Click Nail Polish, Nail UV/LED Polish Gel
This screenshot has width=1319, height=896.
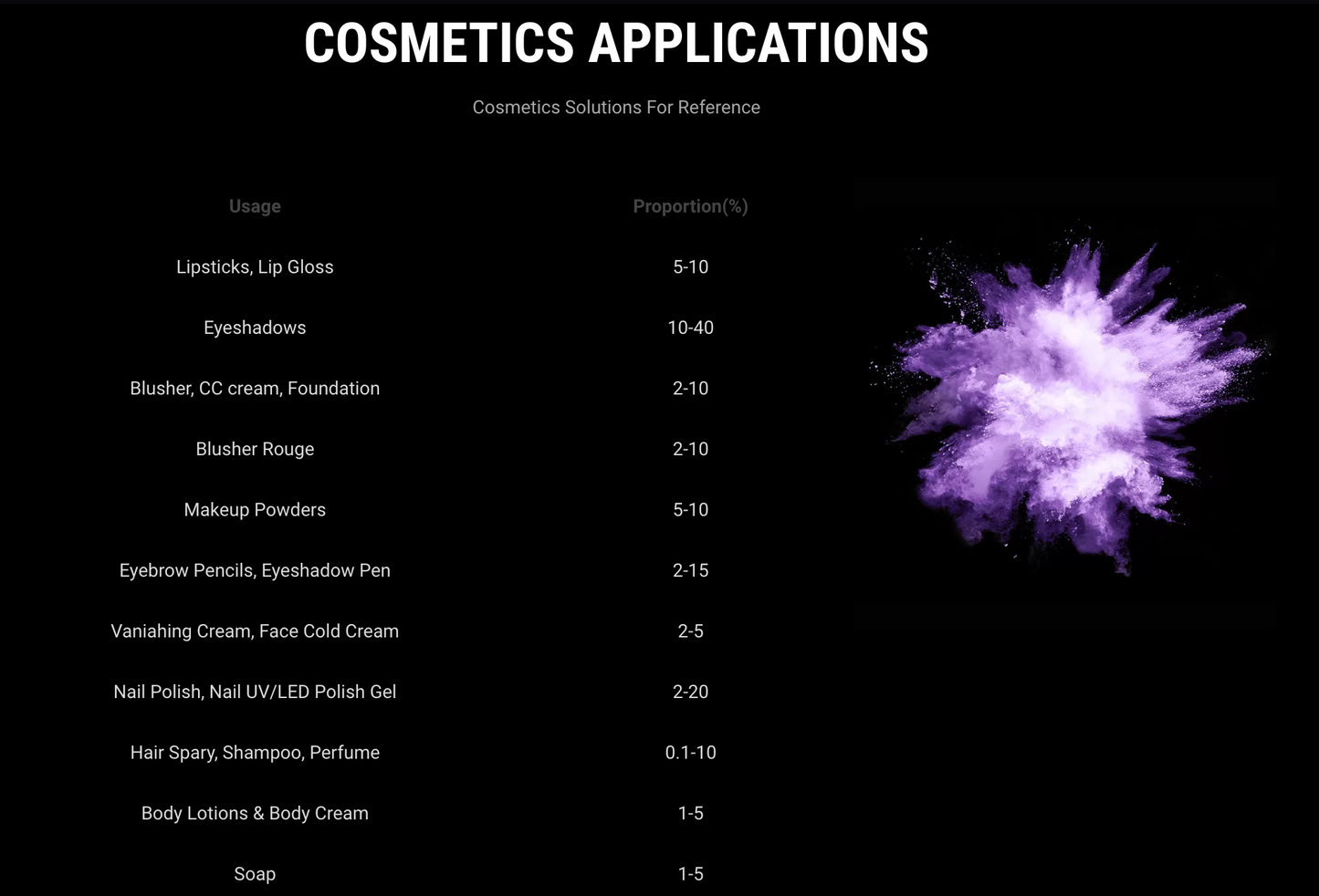pos(255,692)
